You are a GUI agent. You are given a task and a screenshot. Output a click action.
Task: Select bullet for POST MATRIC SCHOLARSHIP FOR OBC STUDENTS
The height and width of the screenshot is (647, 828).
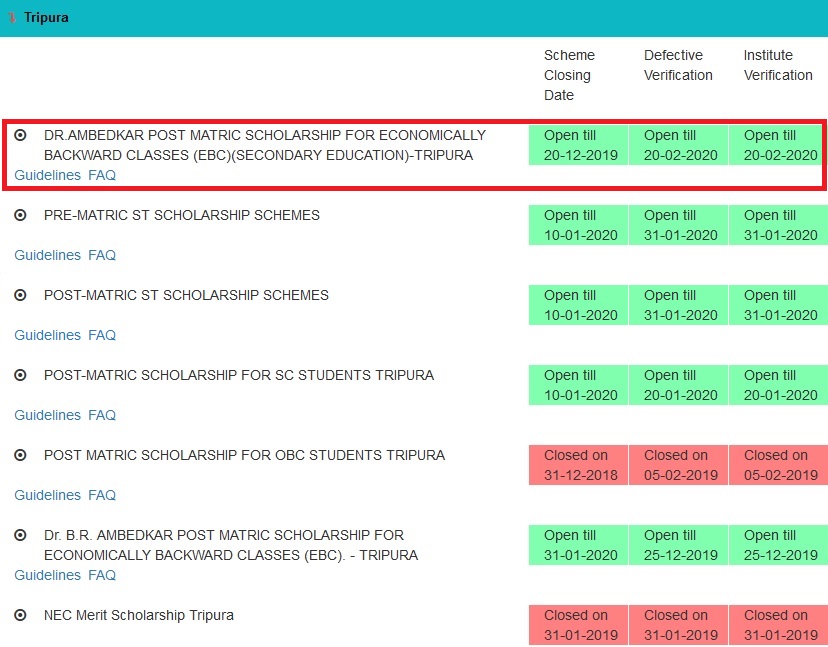click(x=20, y=455)
